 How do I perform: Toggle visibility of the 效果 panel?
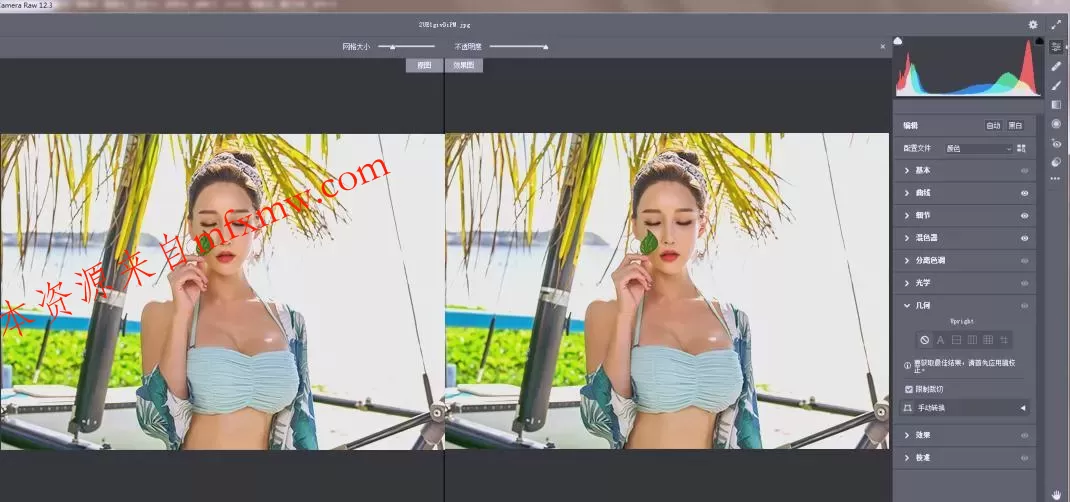point(1024,435)
